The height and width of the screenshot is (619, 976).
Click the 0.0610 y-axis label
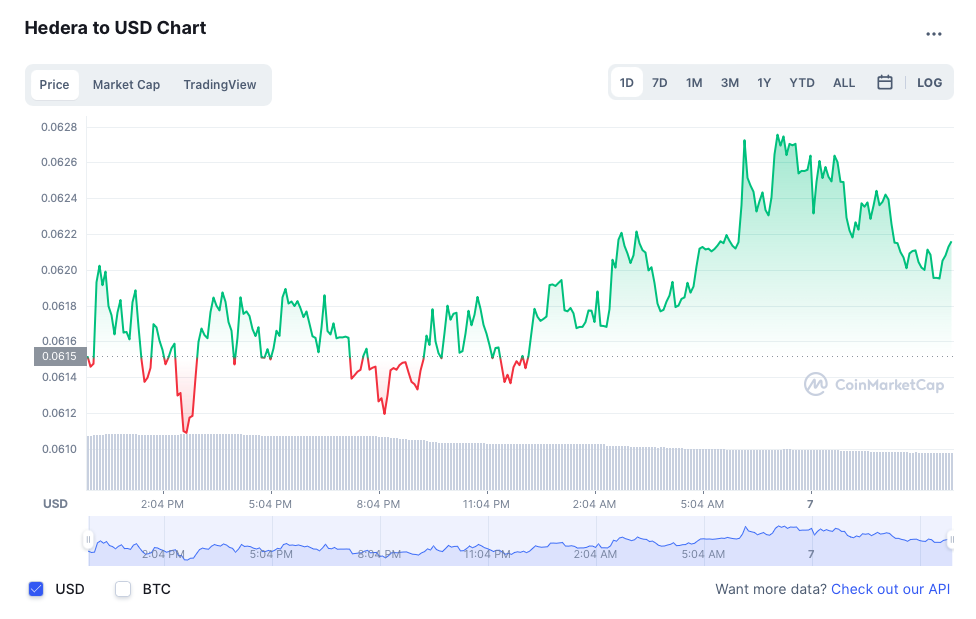[59, 449]
